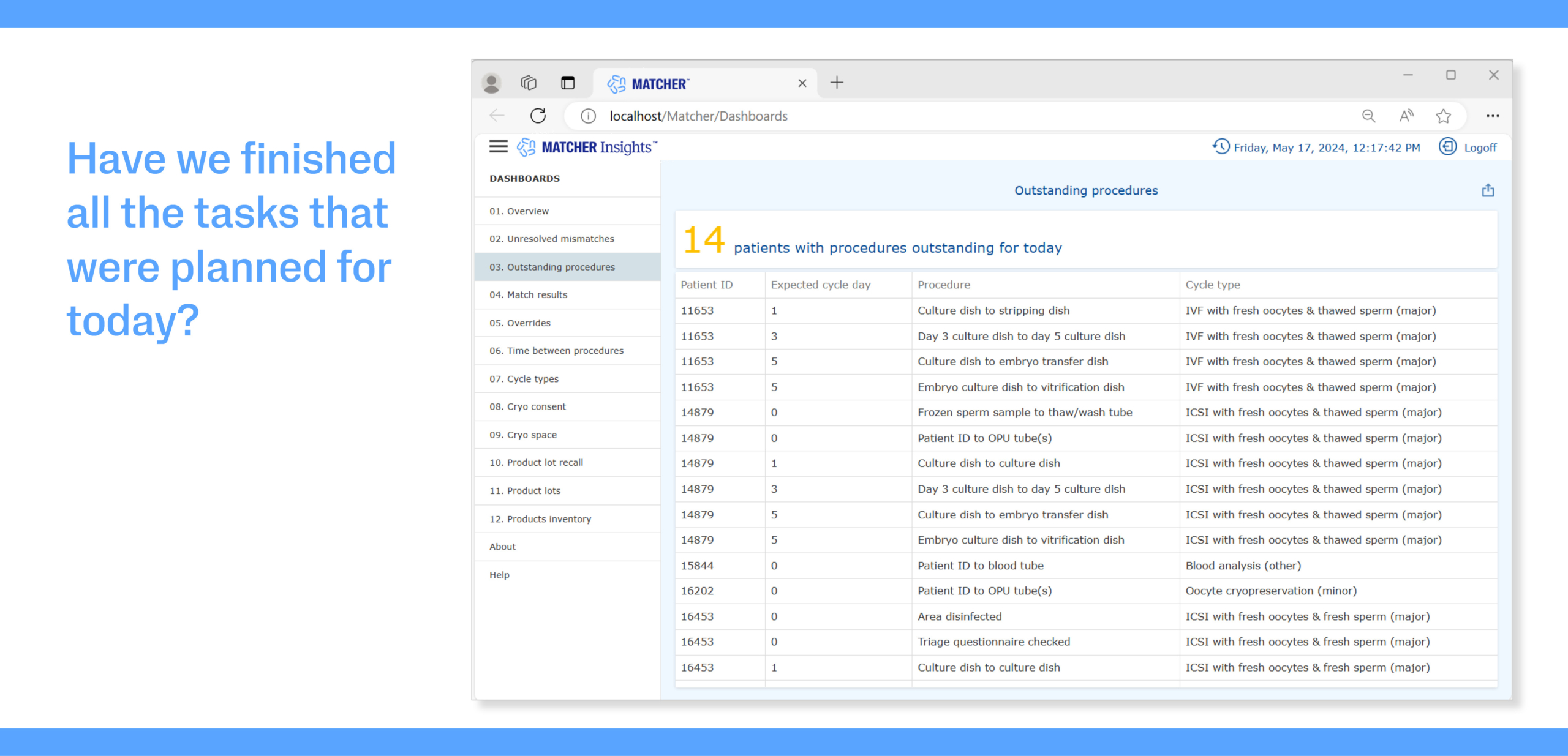The height and width of the screenshot is (756, 1568).
Task: Export the Outstanding procedures dashboard via share icon
Action: [x=1488, y=190]
